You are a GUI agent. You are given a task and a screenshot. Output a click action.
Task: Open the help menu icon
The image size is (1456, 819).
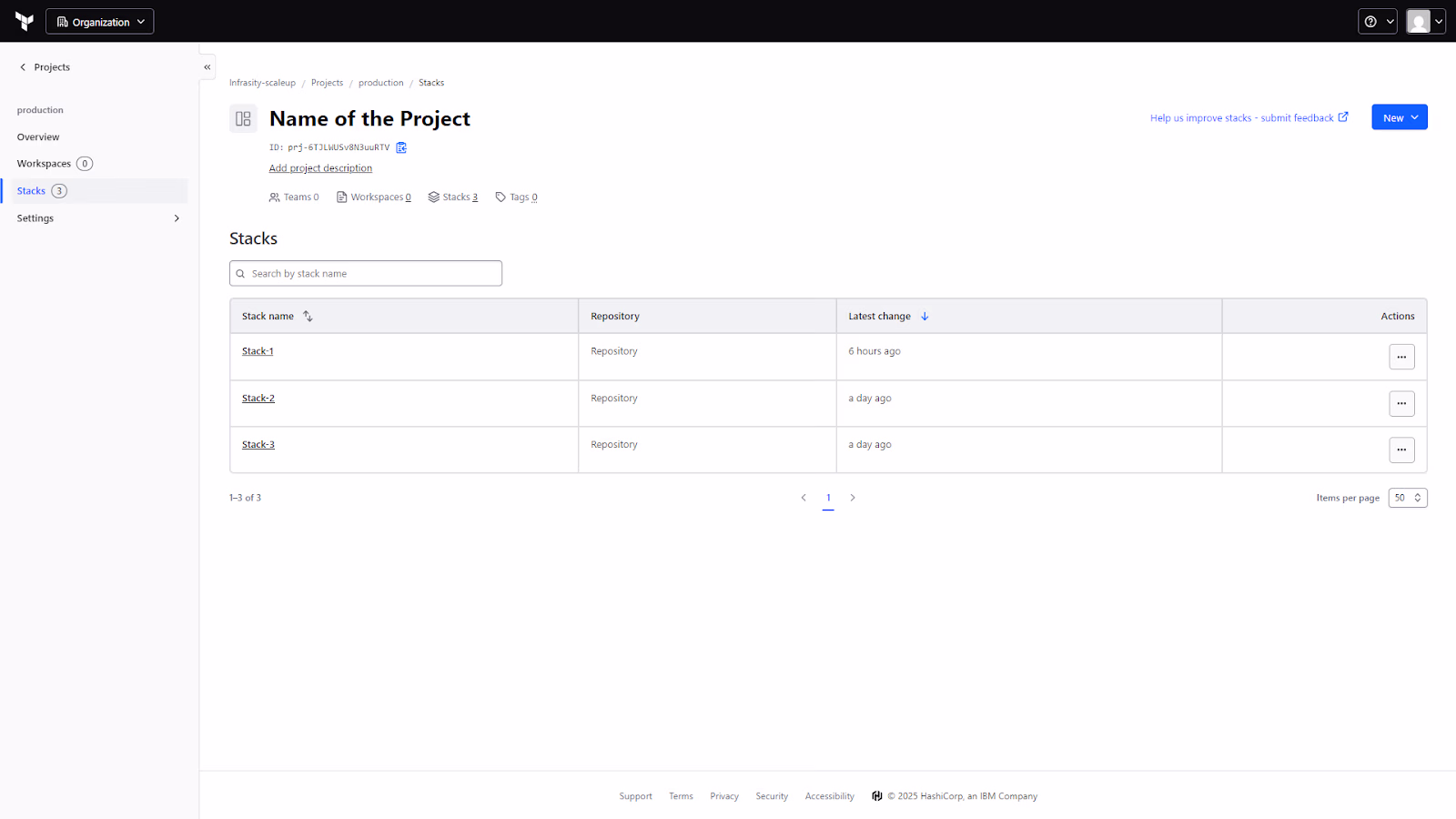click(x=1377, y=22)
